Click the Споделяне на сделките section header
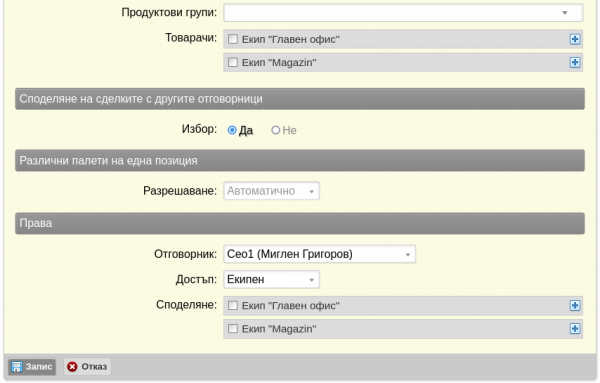The image size is (600, 383). point(300,99)
